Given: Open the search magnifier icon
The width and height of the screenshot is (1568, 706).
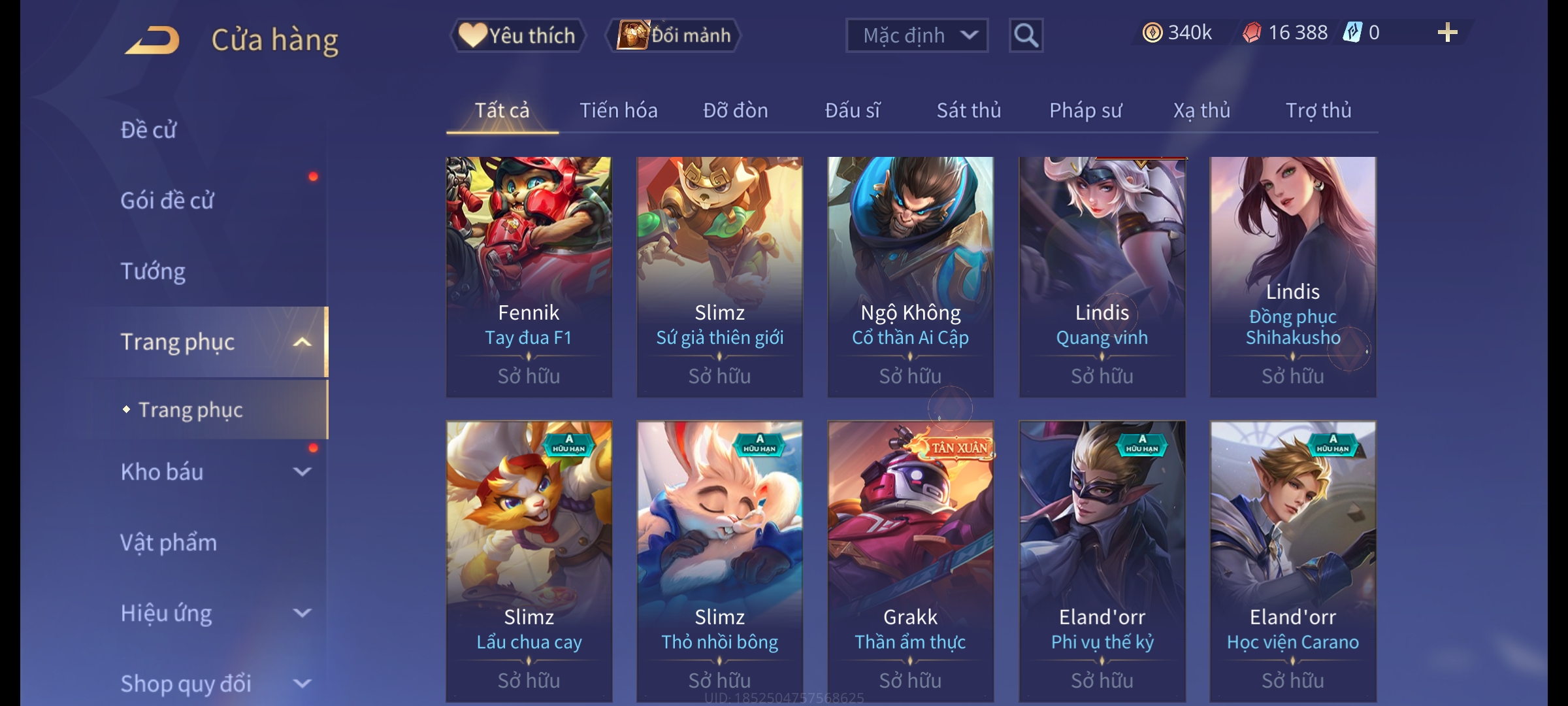Looking at the screenshot, I should coord(1026,35).
